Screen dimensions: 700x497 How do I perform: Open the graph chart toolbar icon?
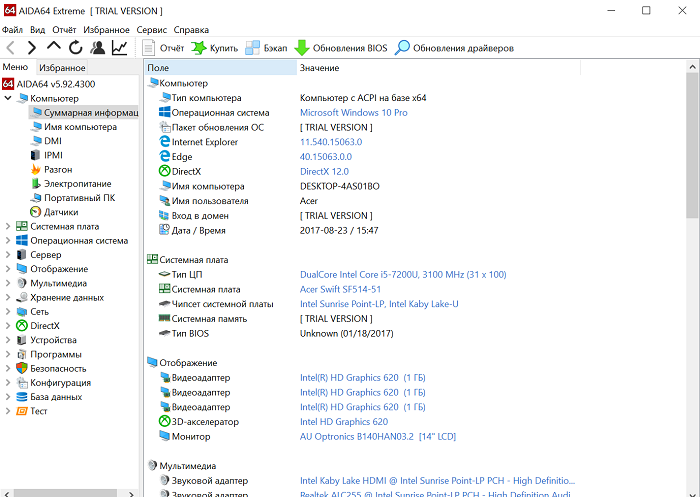click(x=119, y=47)
